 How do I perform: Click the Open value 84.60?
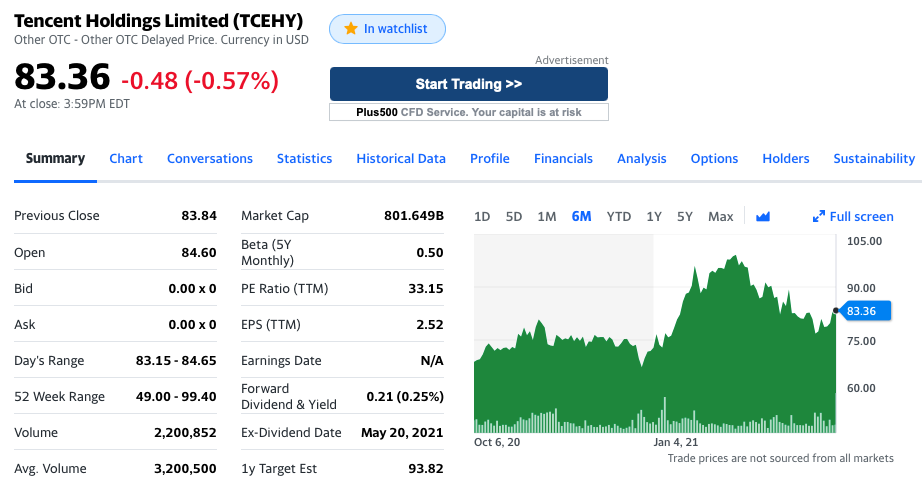pos(199,253)
